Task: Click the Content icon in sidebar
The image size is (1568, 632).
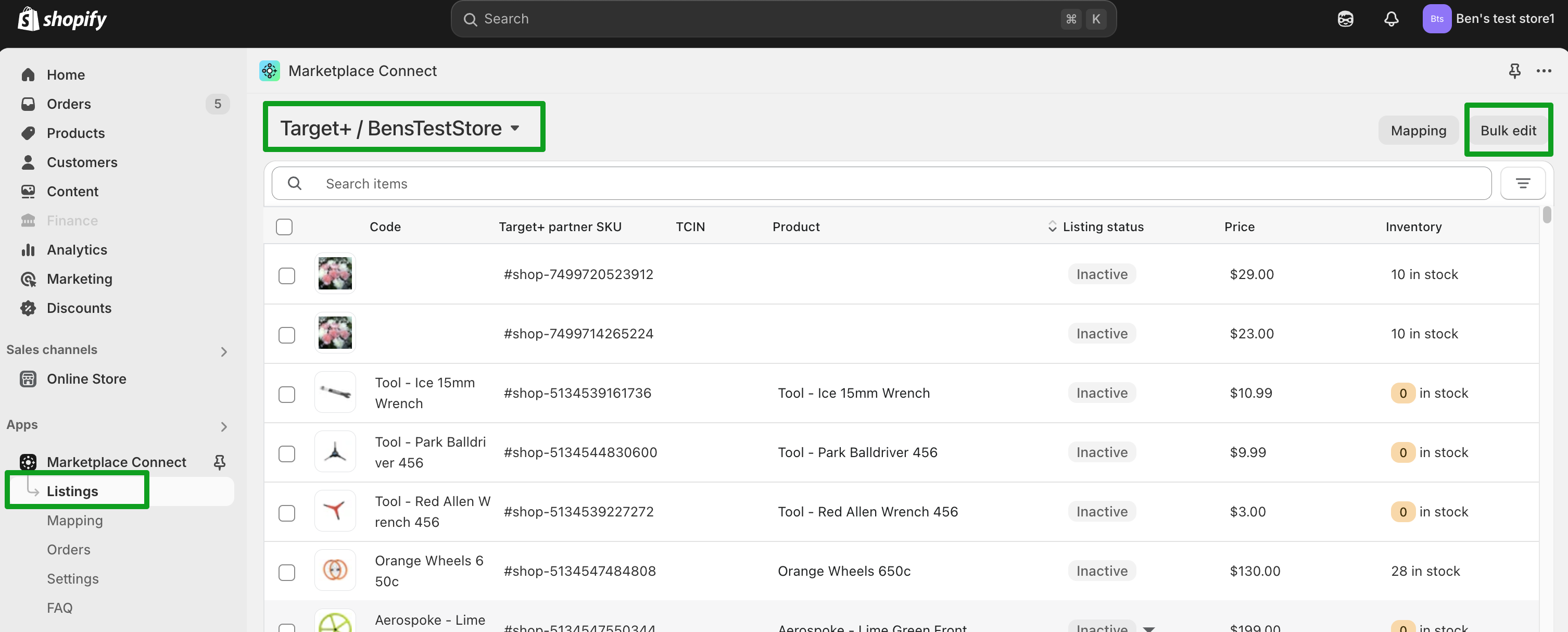Action: [x=28, y=191]
